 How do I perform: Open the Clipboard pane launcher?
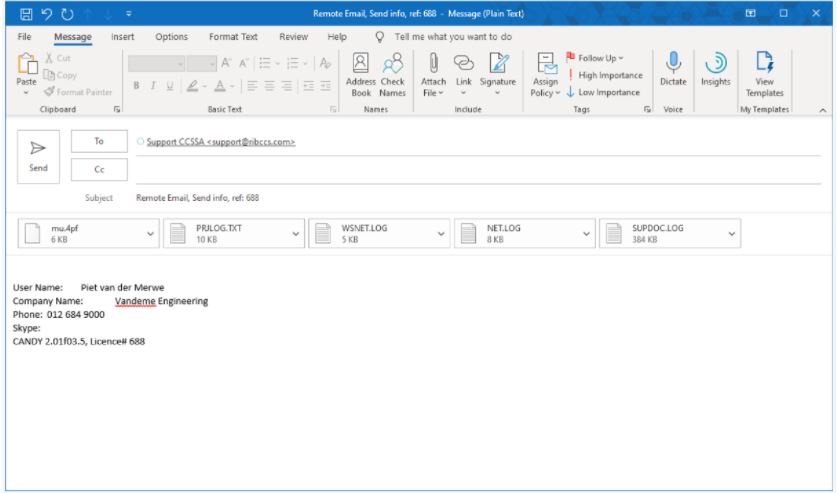[117, 109]
